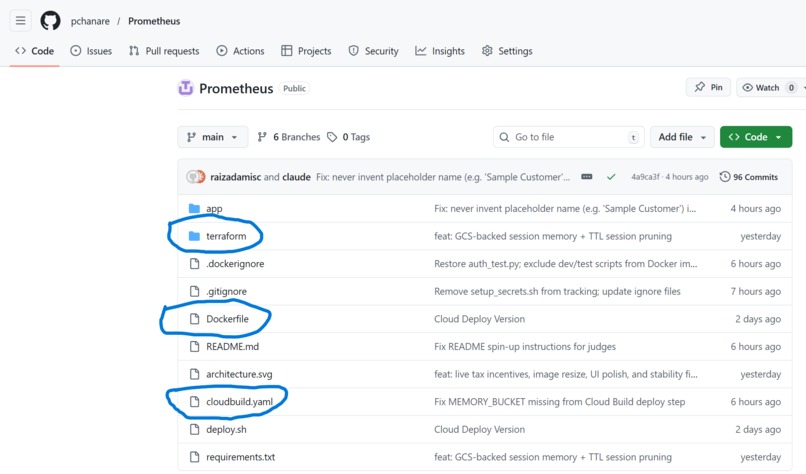Open the green Code dropdown button
Screen dimensions: 806x474
tap(756, 137)
